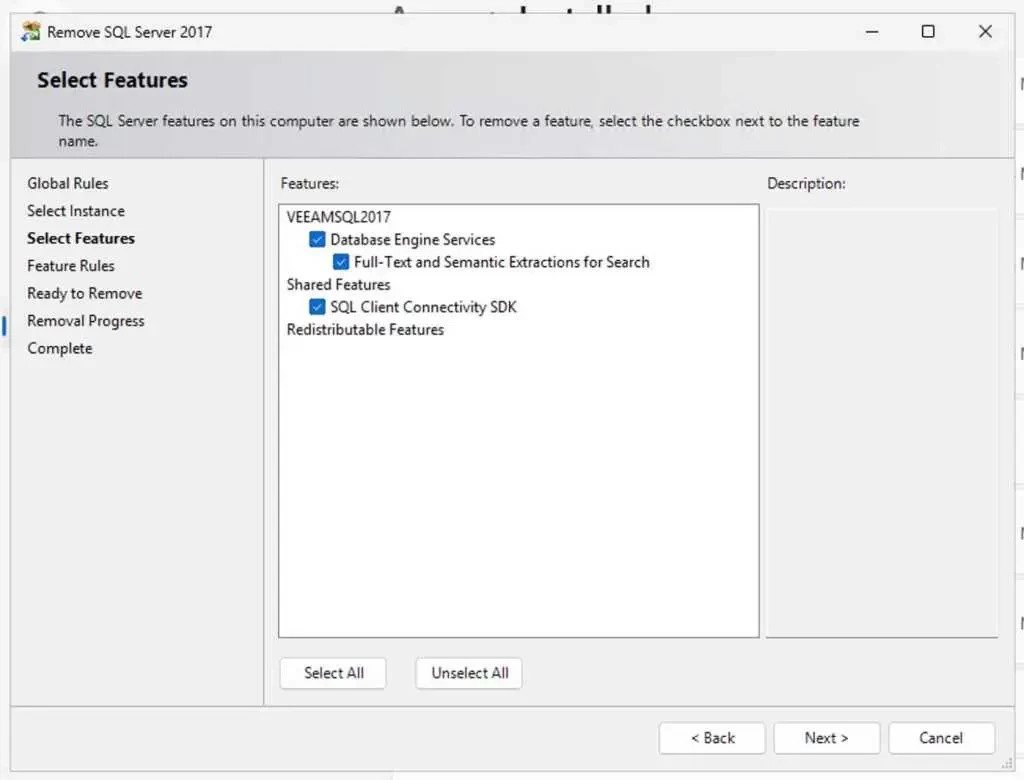1024x780 pixels.
Task: Click the SQL Client Connectivity SDK label
Action: click(423, 307)
